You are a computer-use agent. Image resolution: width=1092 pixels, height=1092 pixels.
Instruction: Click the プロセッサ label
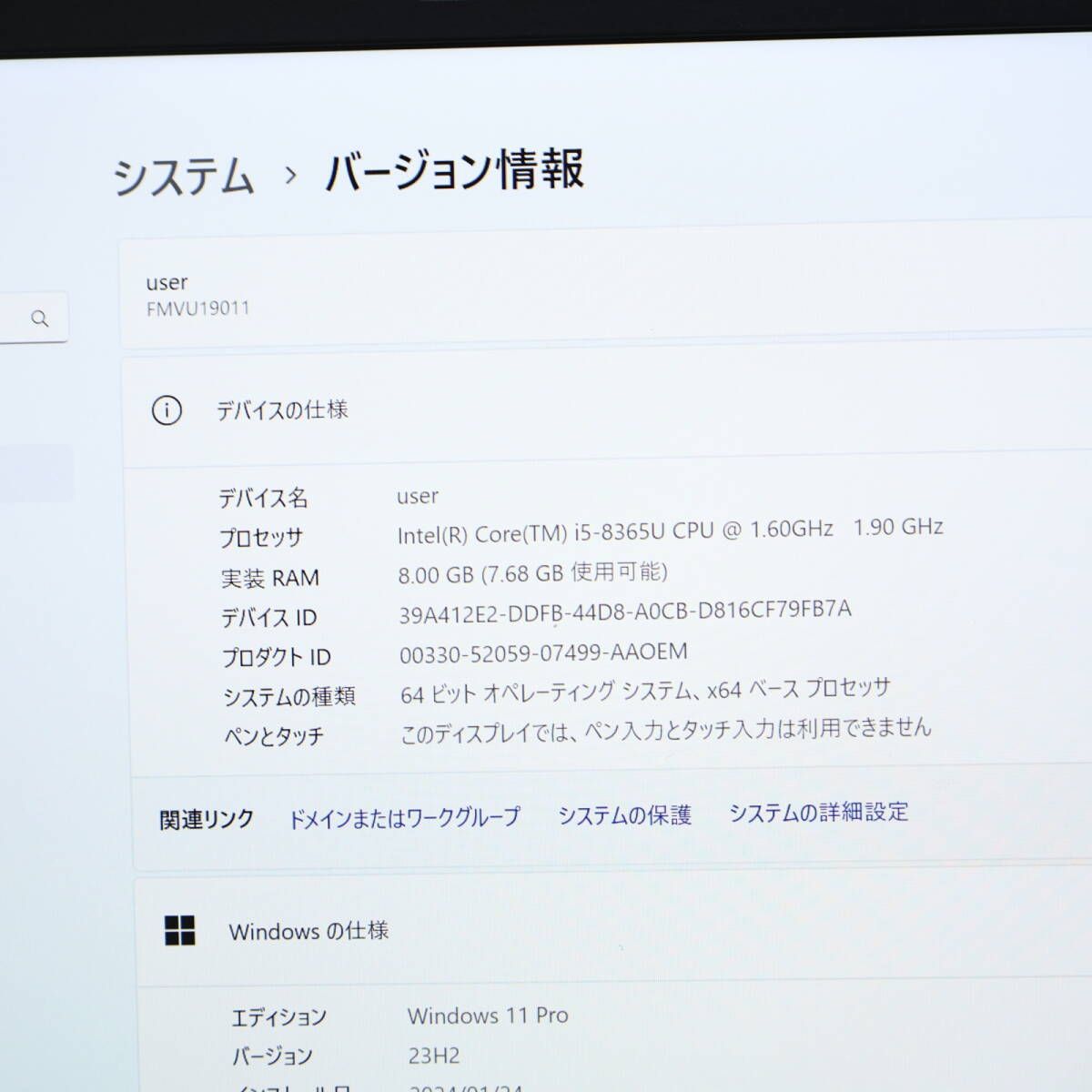(261, 538)
